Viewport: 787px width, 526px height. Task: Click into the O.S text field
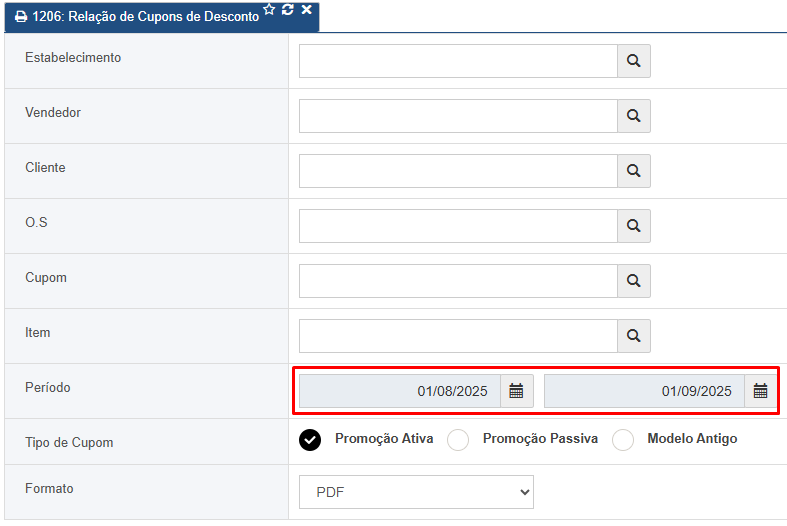click(x=458, y=226)
